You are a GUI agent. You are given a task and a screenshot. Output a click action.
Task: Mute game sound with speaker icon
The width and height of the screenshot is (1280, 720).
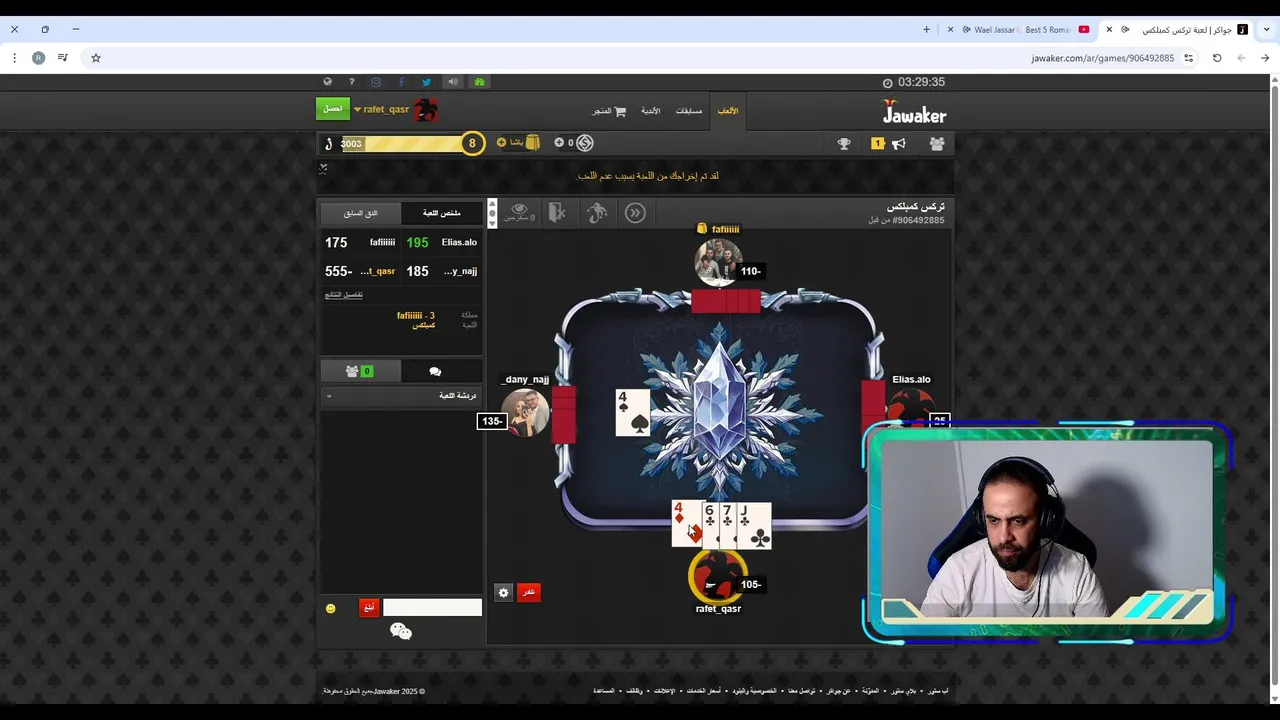[x=453, y=82]
